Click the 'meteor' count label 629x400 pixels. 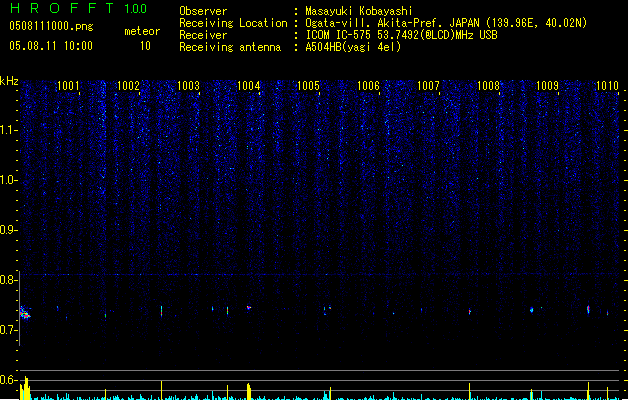coord(142,31)
